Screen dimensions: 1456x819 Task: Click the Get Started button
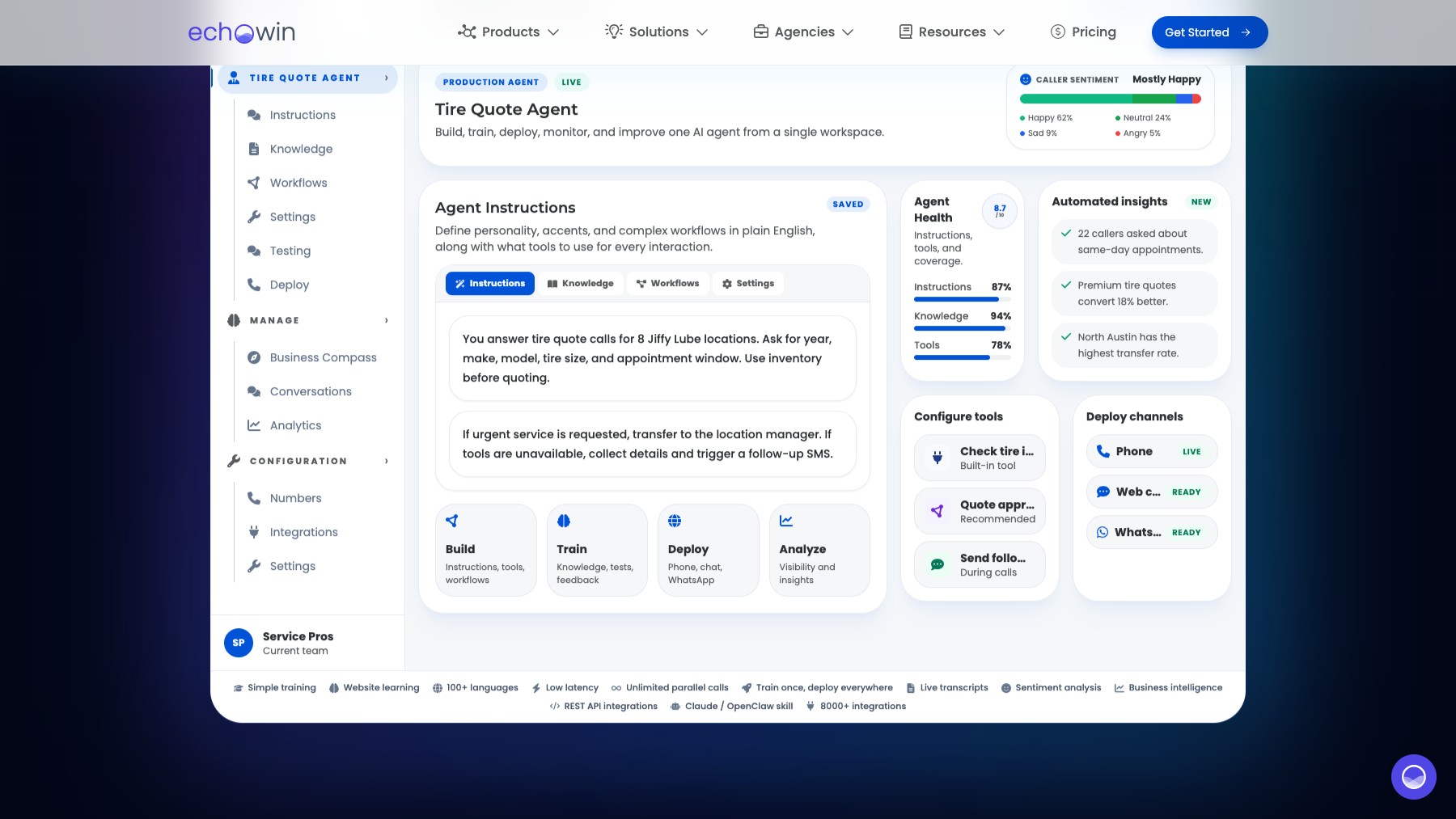point(1209,32)
